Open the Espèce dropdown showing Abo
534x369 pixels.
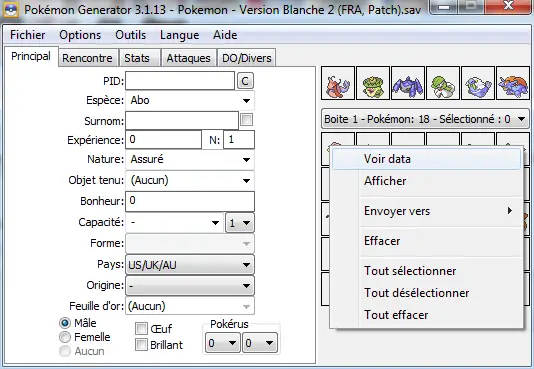tap(190, 101)
